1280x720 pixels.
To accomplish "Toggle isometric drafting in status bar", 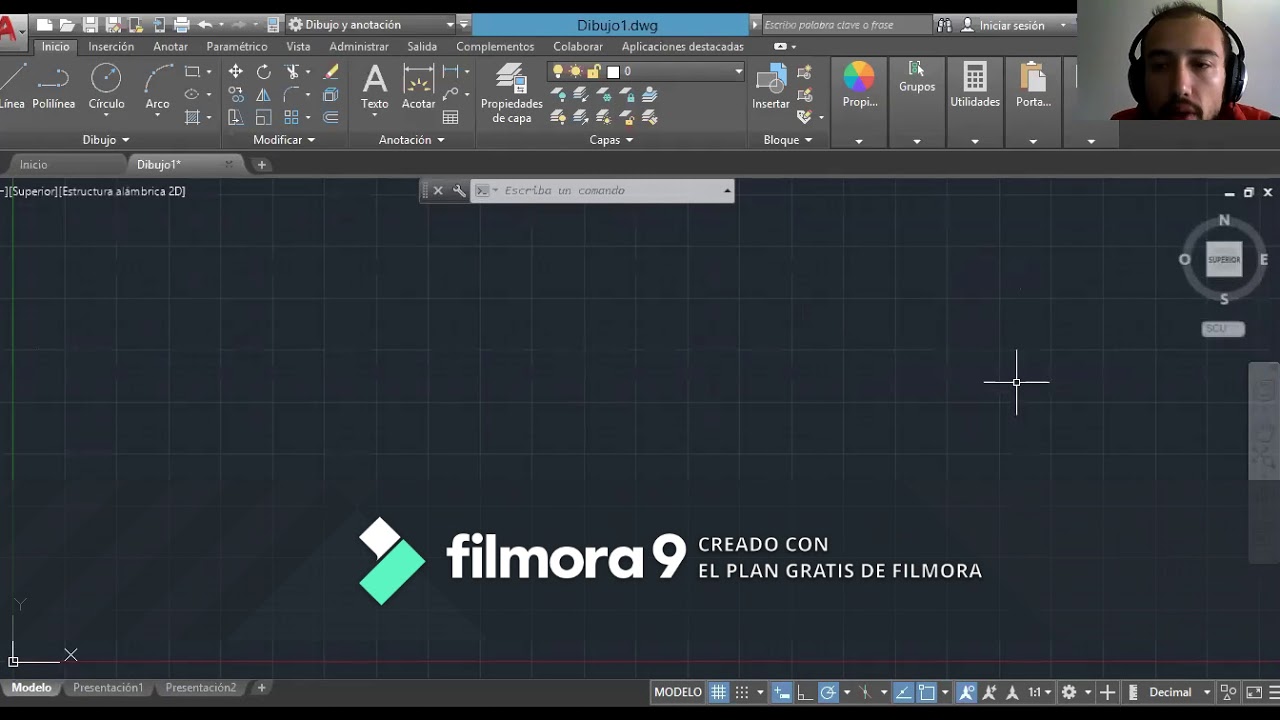I will pyautogui.click(x=866, y=692).
